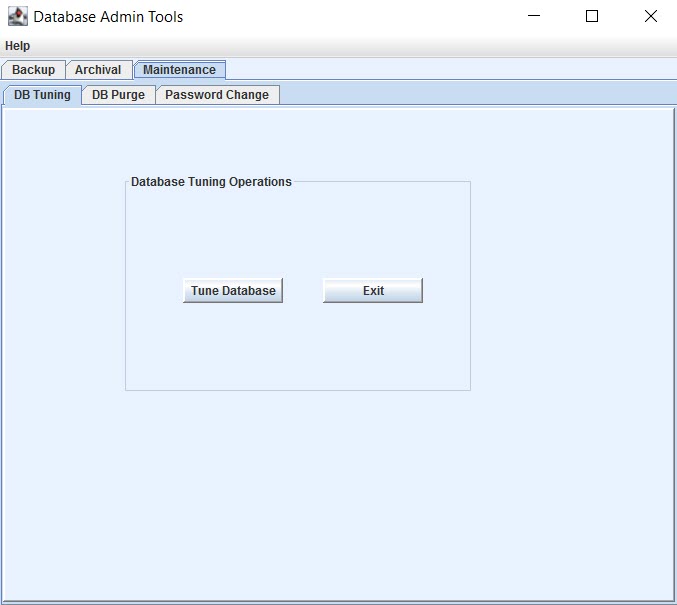The width and height of the screenshot is (677, 605).
Task: Select the Maintenance tab
Action: (x=179, y=70)
